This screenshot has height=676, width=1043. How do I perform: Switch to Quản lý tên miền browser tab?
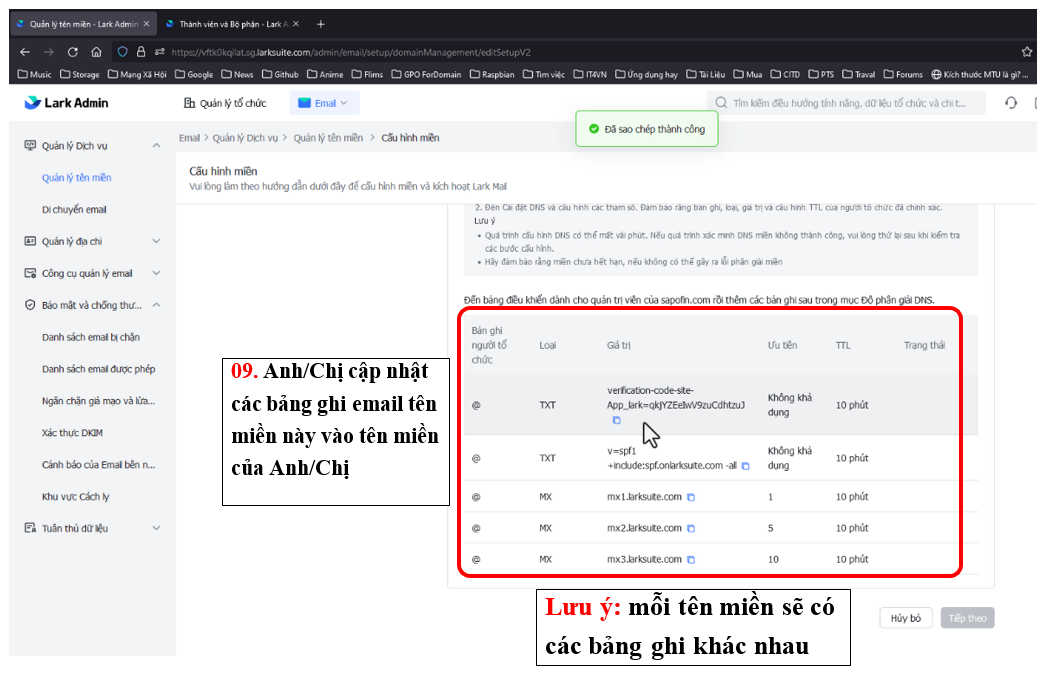[x=83, y=24]
